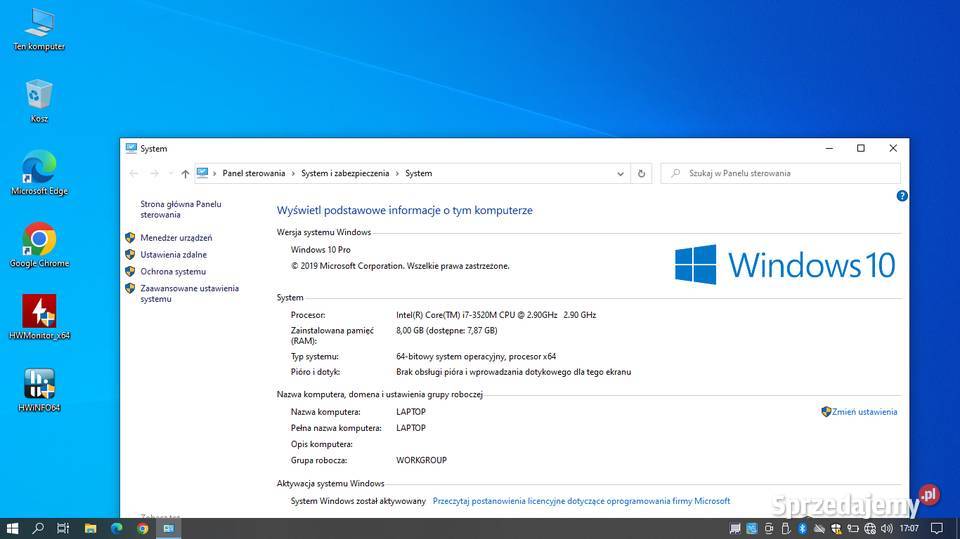Open taskbar search magnifier
The height and width of the screenshot is (539, 960).
coord(38,528)
